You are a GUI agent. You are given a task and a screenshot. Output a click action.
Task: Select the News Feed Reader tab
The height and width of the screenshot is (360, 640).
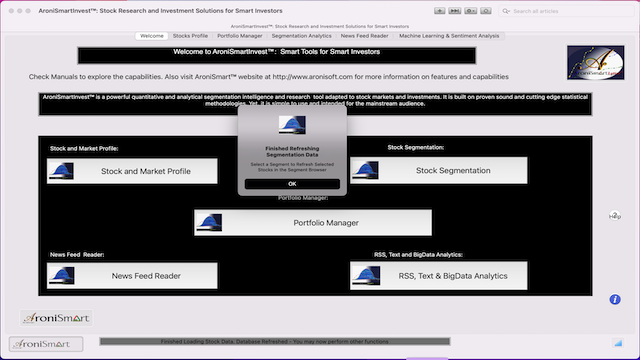pyautogui.click(x=364, y=36)
